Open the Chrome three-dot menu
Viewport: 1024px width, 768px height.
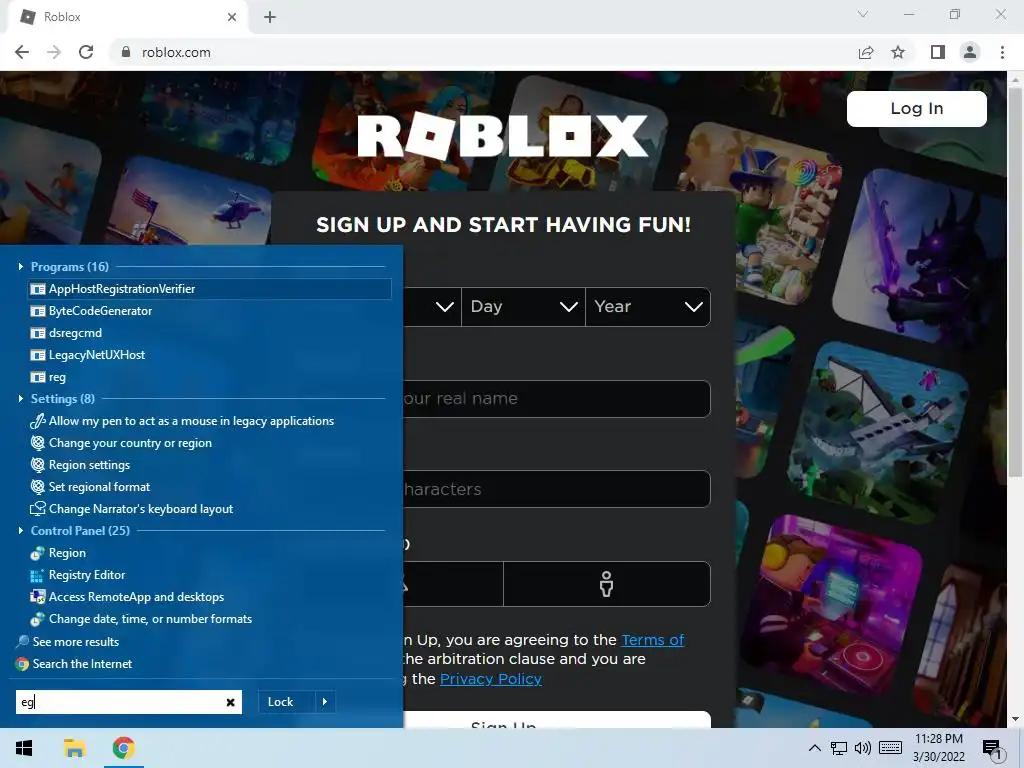click(1002, 52)
